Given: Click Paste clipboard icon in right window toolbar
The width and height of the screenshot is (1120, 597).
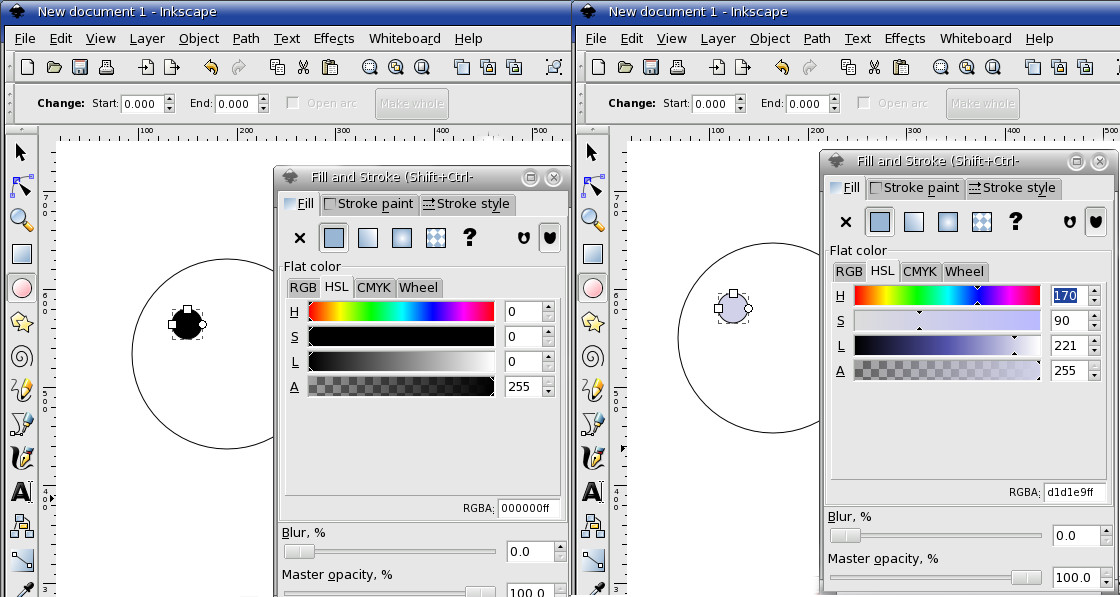Looking at the screenshot, I should (x=901, y=67).
